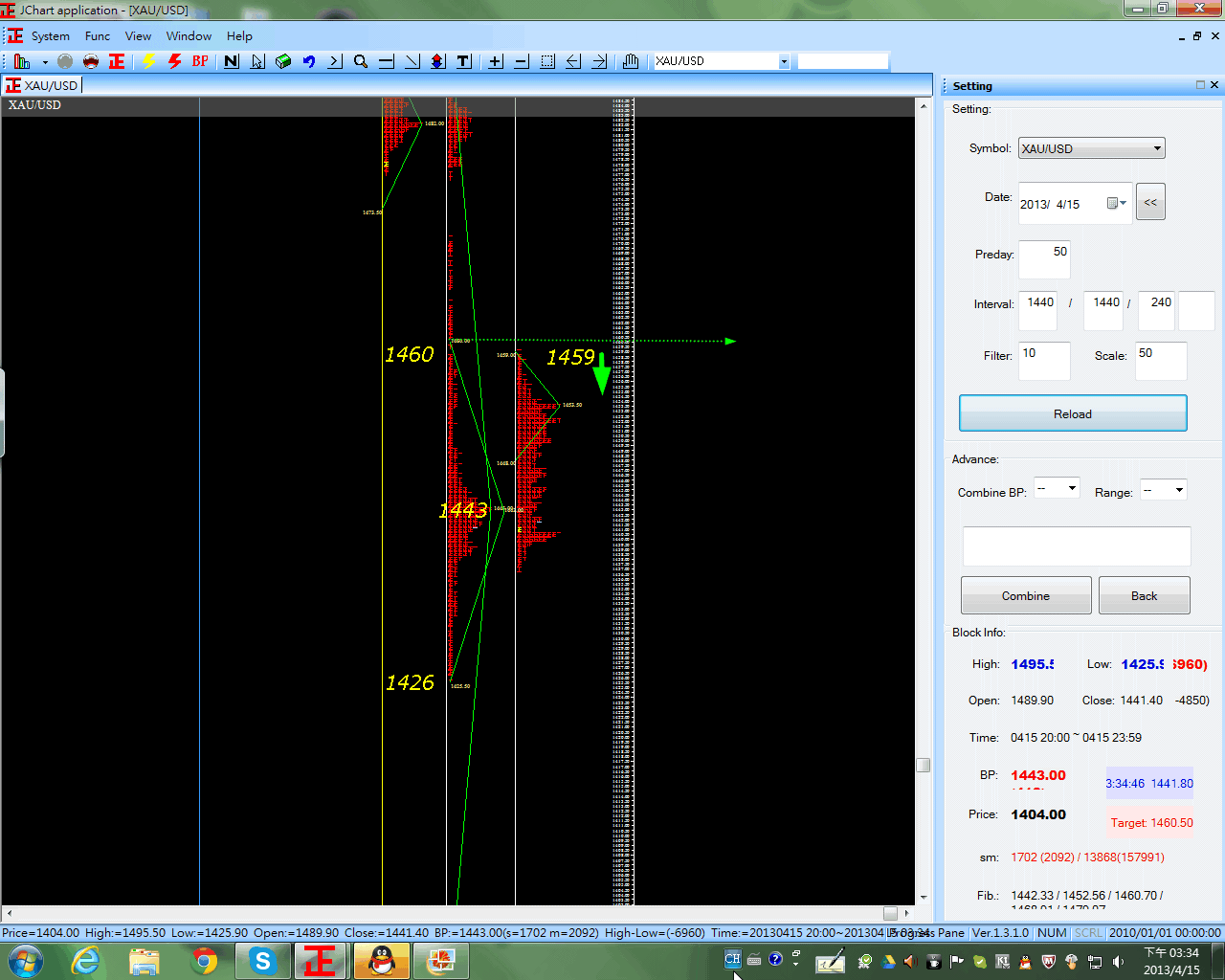1225x980 pixels.
Task: Click the << previous date button
Action: click(x=1150, y=202)
